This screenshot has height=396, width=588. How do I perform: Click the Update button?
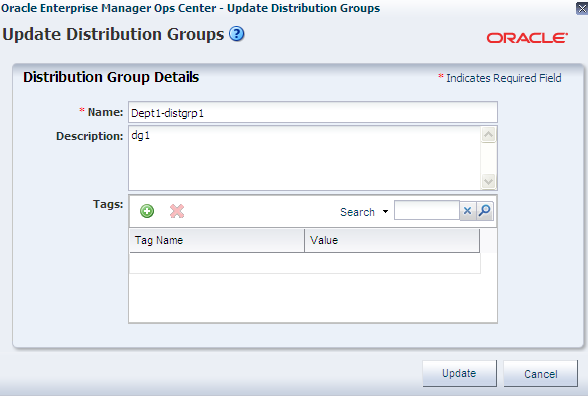[459, 374]
